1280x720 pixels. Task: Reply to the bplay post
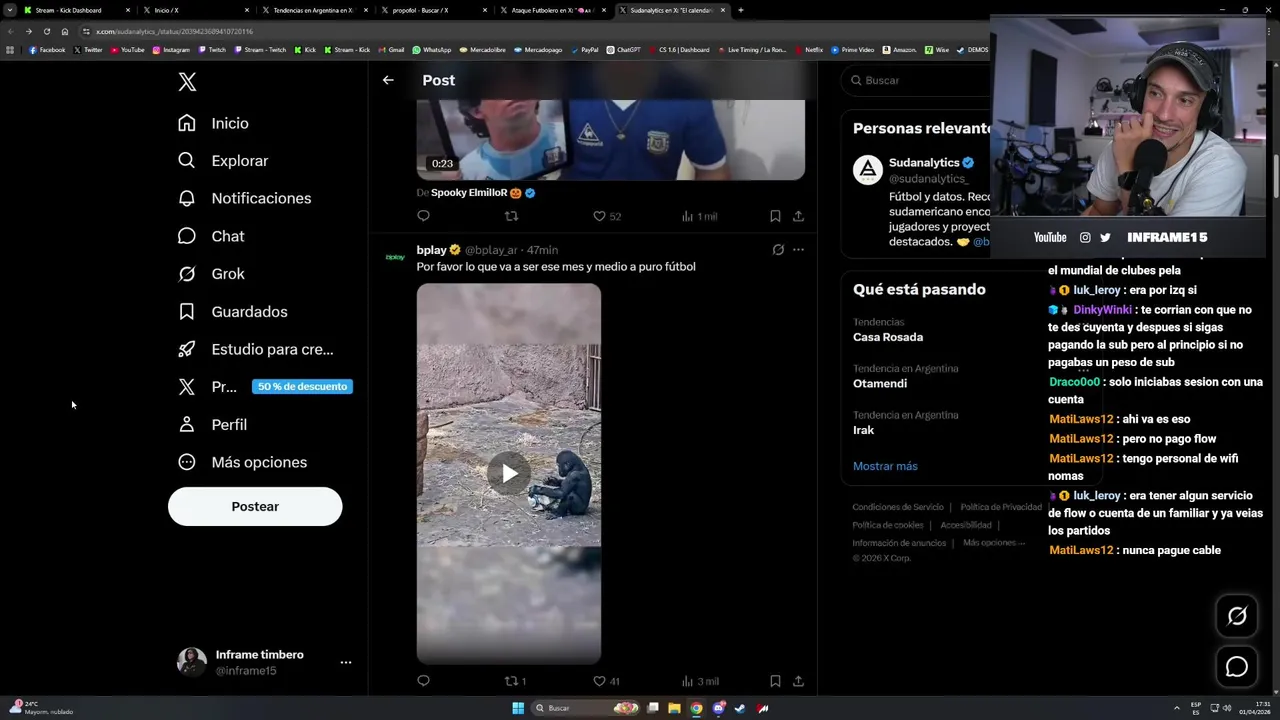coord(423,681)
